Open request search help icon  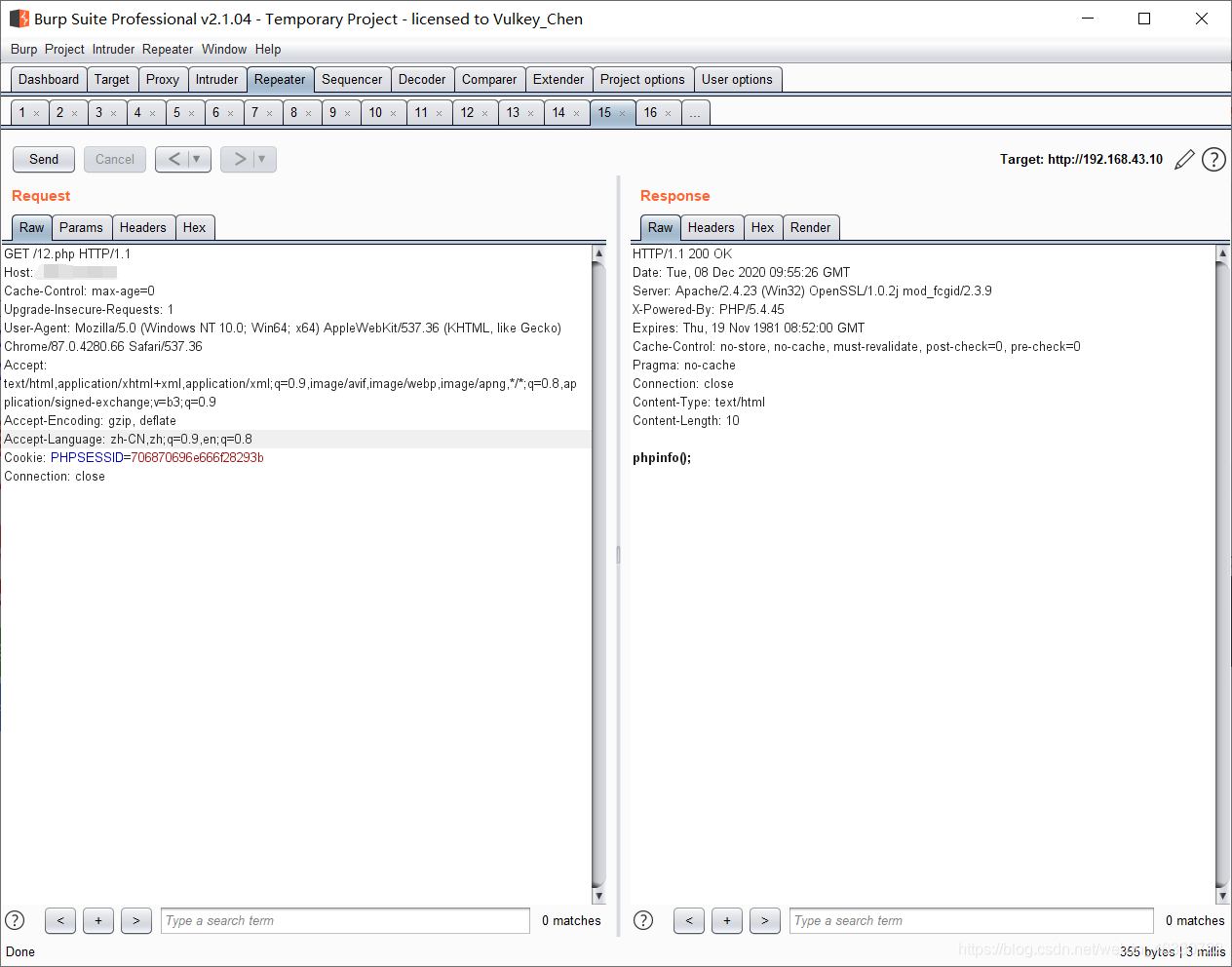point(15,920)
